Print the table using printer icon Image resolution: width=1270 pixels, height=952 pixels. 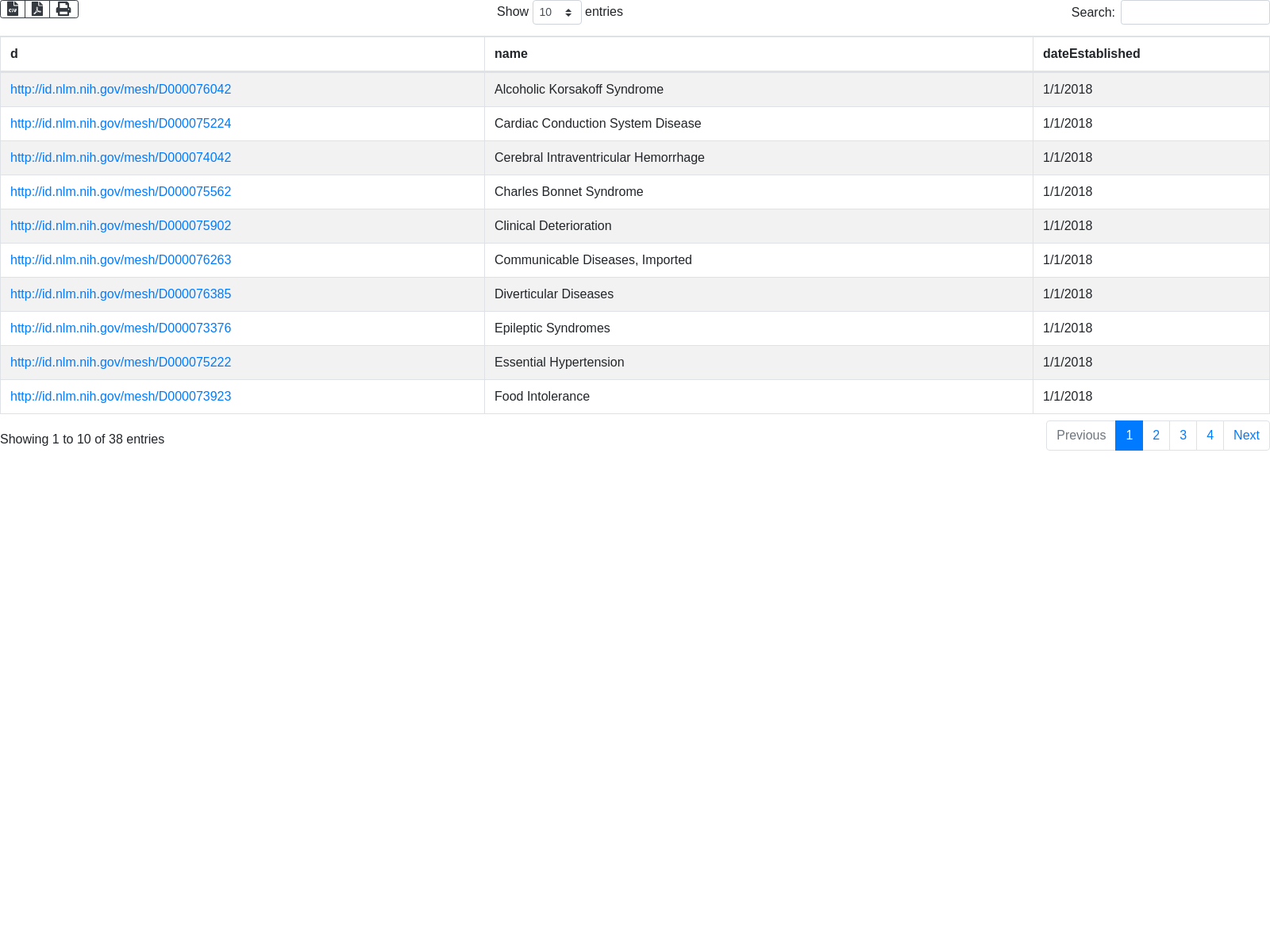(63, 9)
